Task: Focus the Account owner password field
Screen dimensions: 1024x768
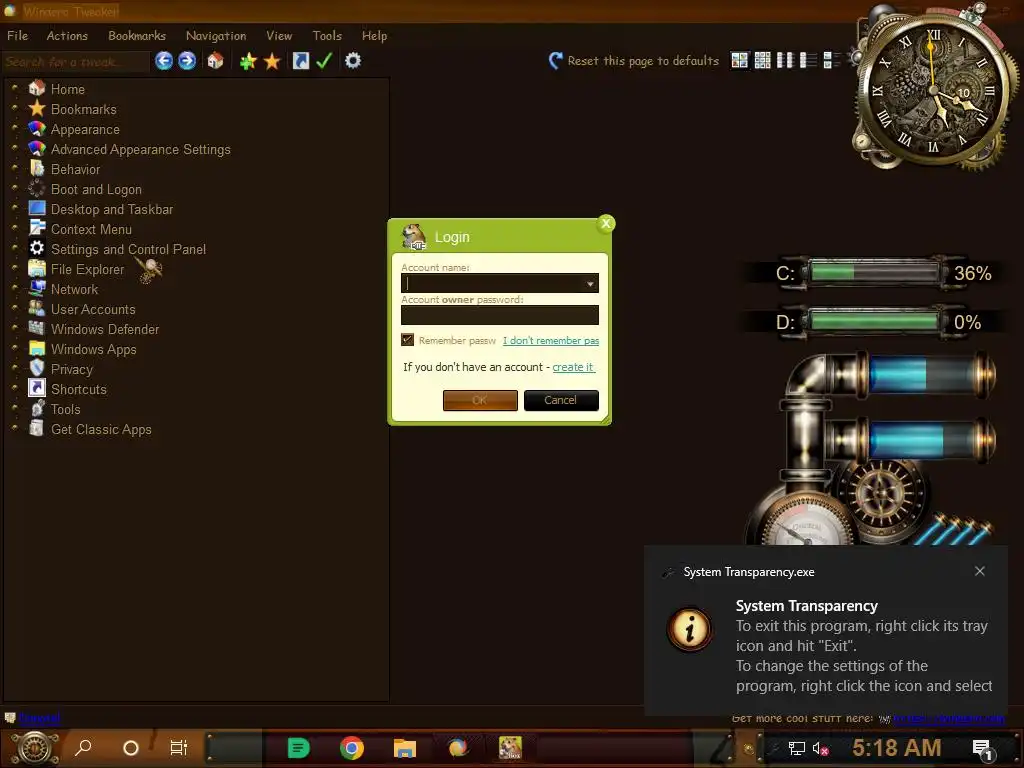Action: 500,315
